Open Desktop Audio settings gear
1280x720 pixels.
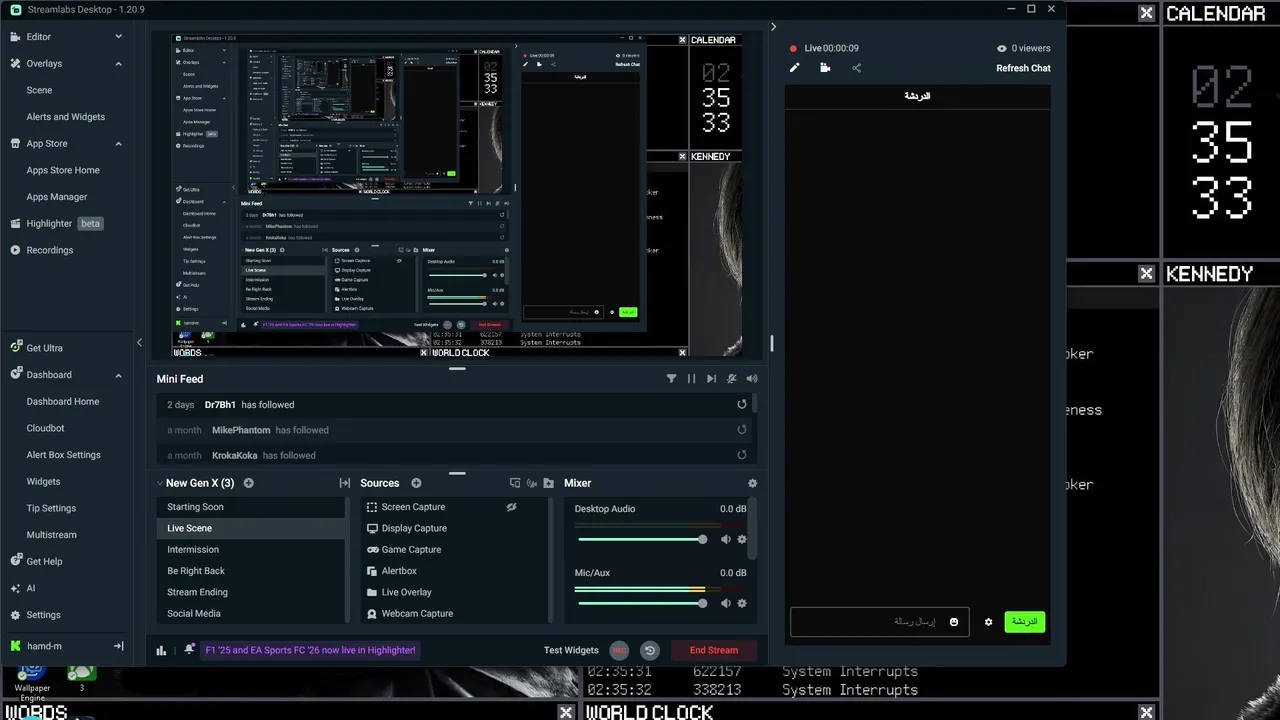[742, 539]
